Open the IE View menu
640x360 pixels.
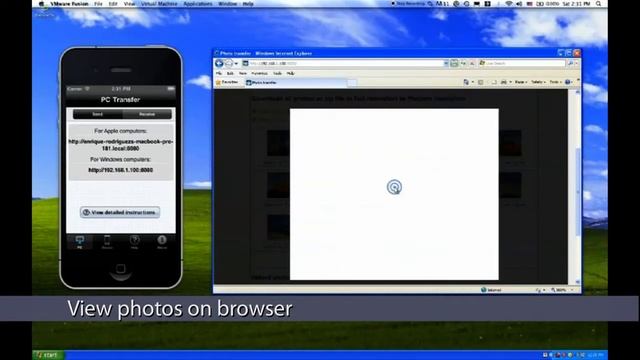tap(243, 73)
